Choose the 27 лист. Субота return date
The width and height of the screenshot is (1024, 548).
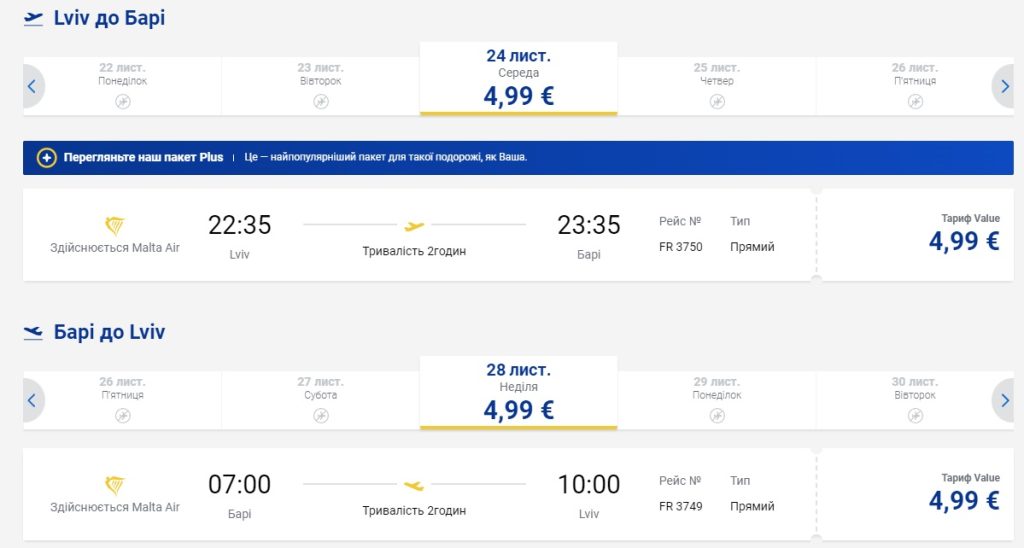(x=320, y=400)
